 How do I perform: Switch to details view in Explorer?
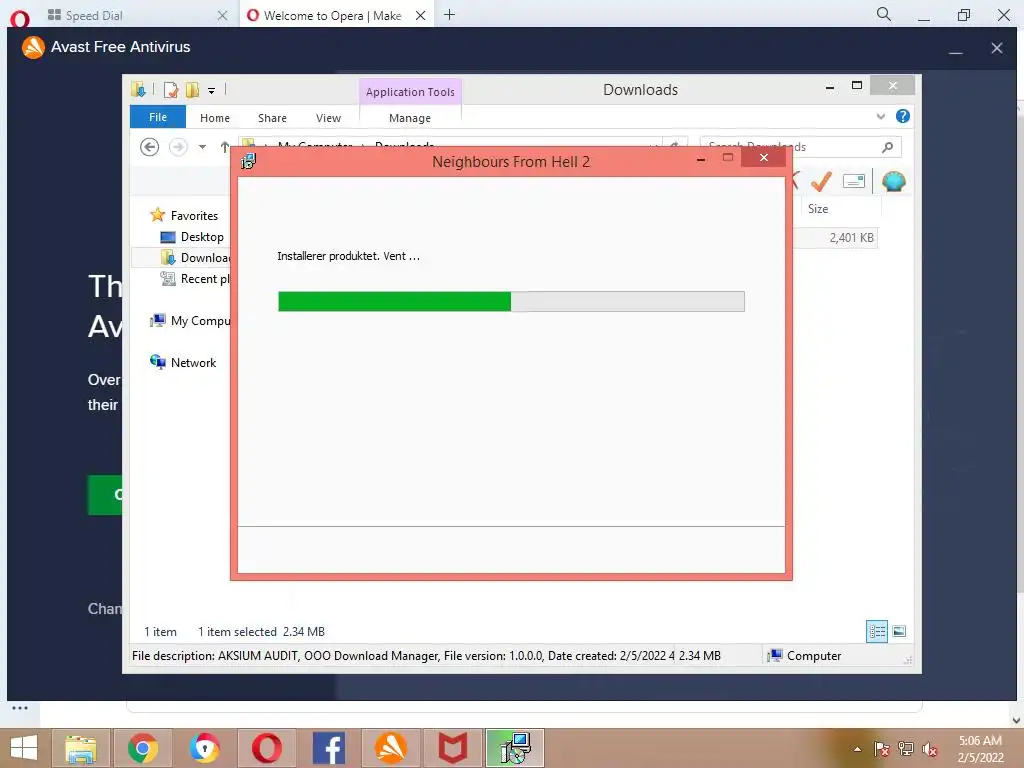coord(877,631)
